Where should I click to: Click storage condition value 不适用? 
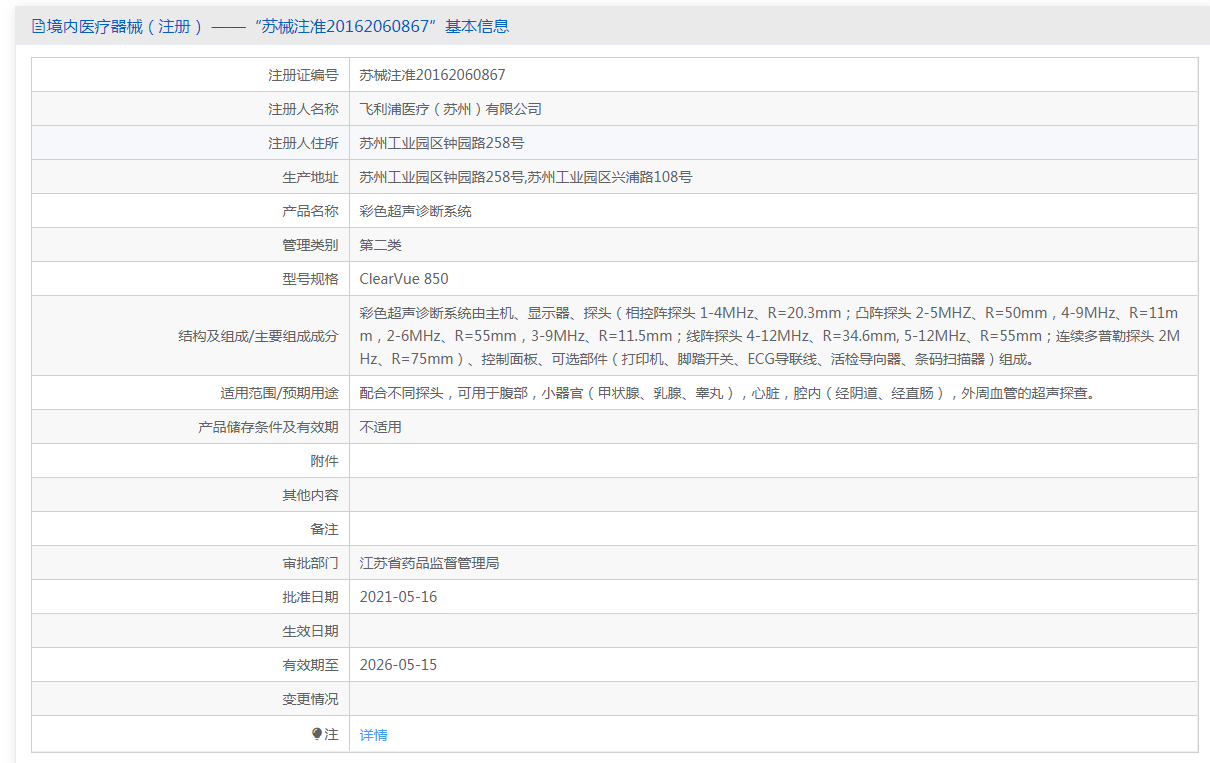point(380,427)
